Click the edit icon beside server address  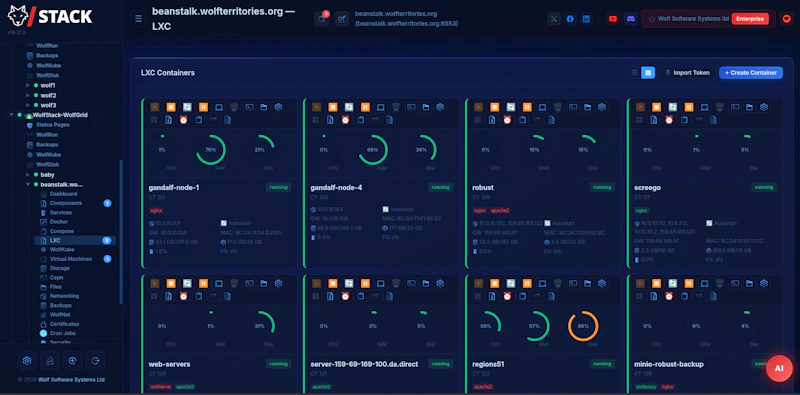pos(342,19)
